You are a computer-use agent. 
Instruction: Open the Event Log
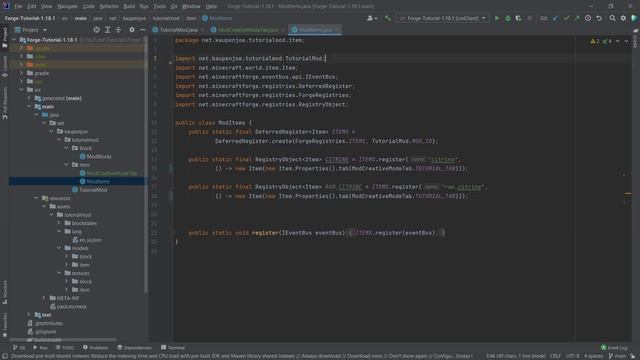click(x=614, y=347)
